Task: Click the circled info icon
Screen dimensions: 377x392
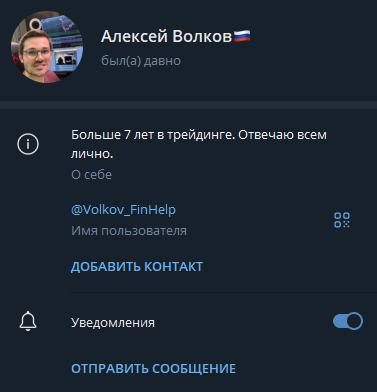Action: [x=28, y=144]
